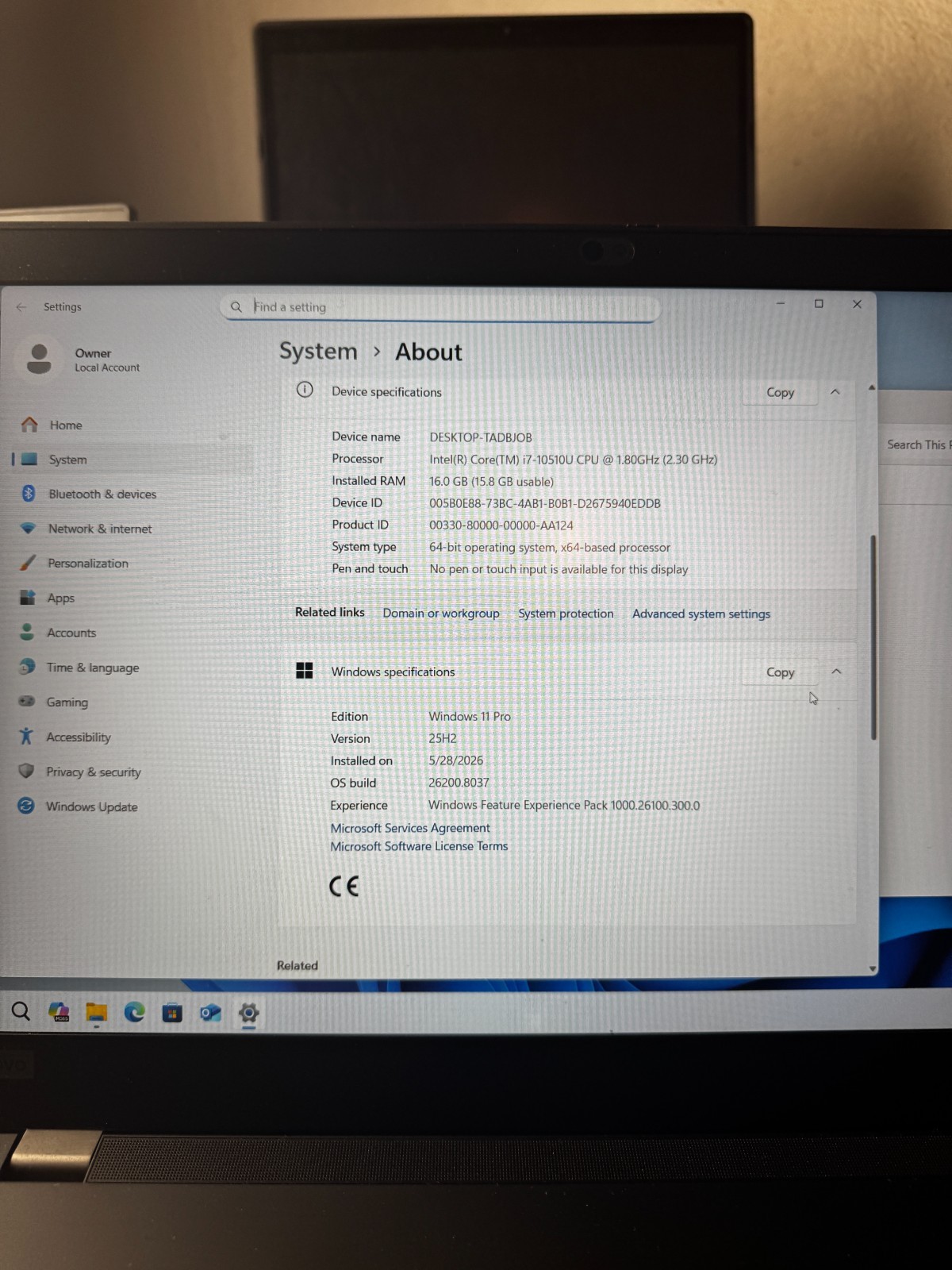Collapse the Windows specifications section
This screenshot has height=1270, width=952.
836,672
